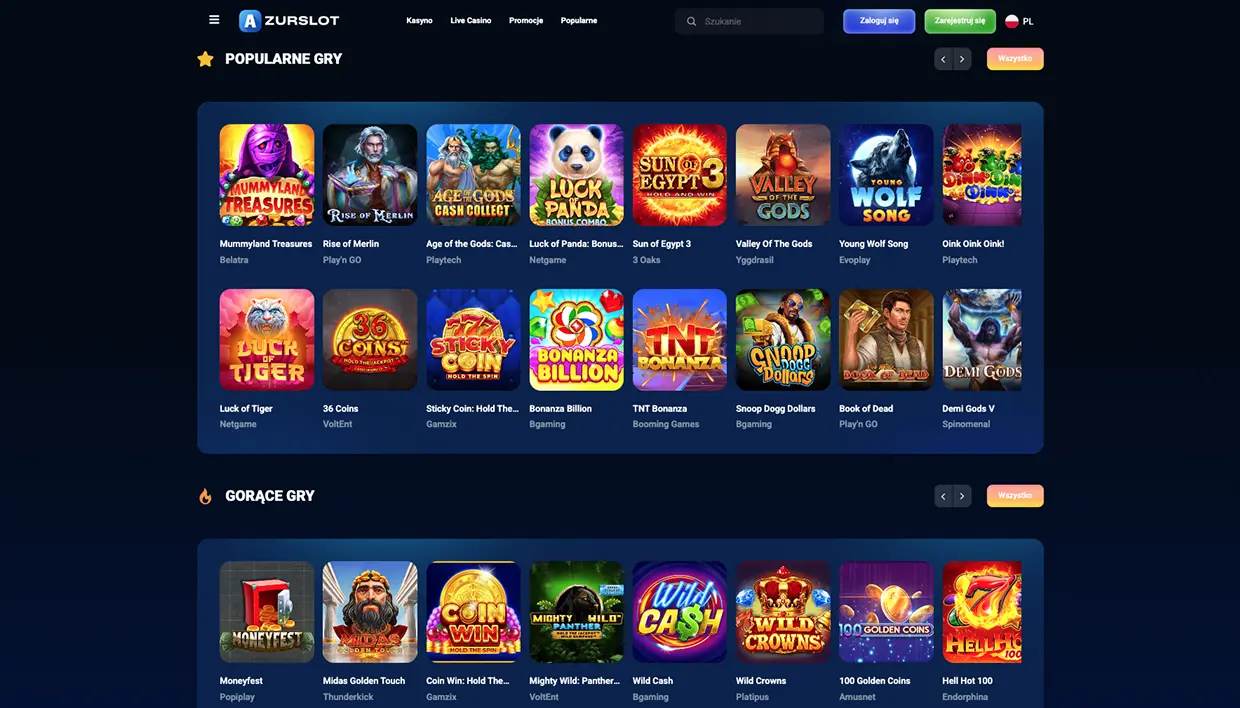Click the Zaloguj się button
Viewport: 1240px width, 708px height.
(x=879, y=21)
